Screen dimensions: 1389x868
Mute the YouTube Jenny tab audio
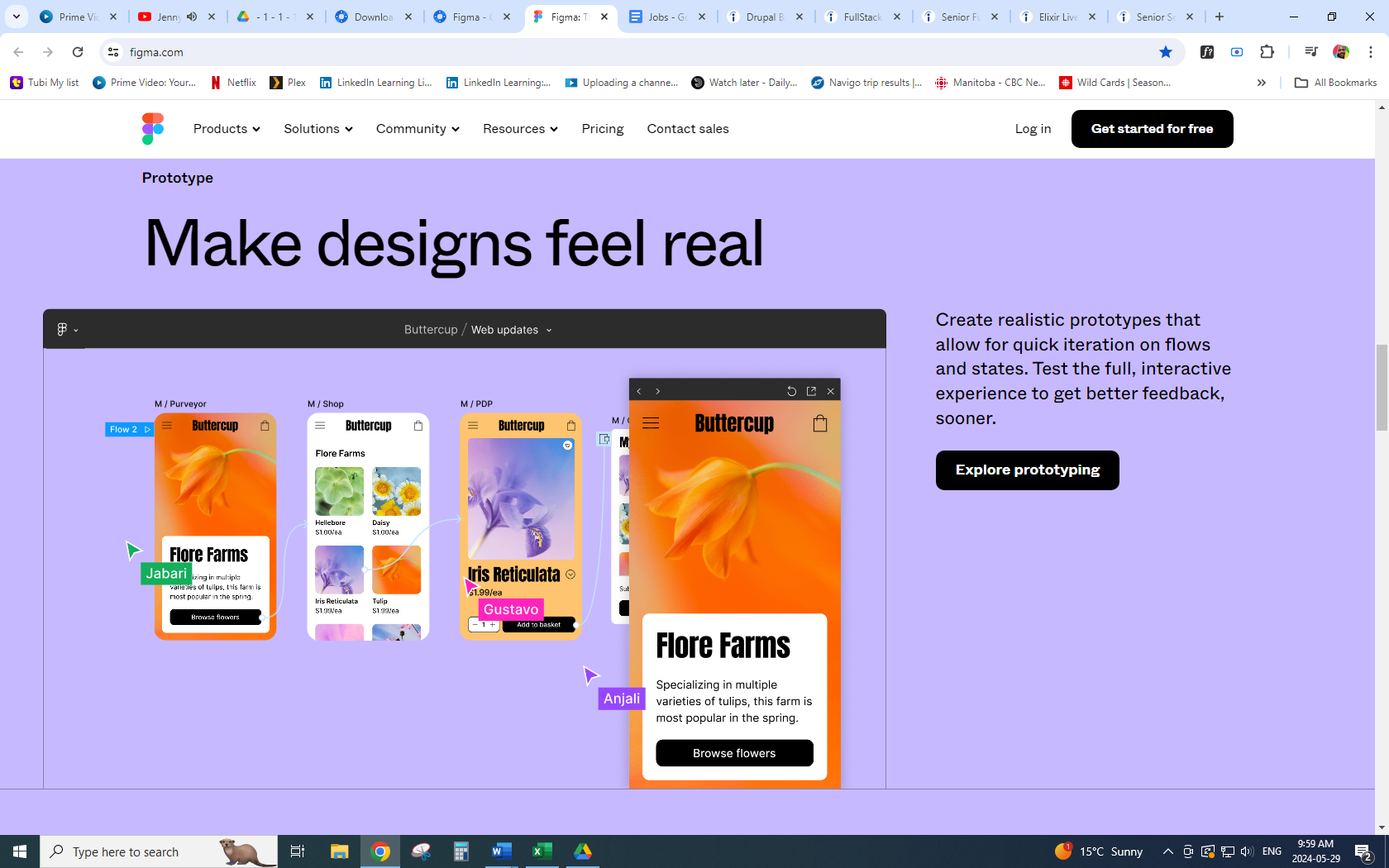[192, 17]
